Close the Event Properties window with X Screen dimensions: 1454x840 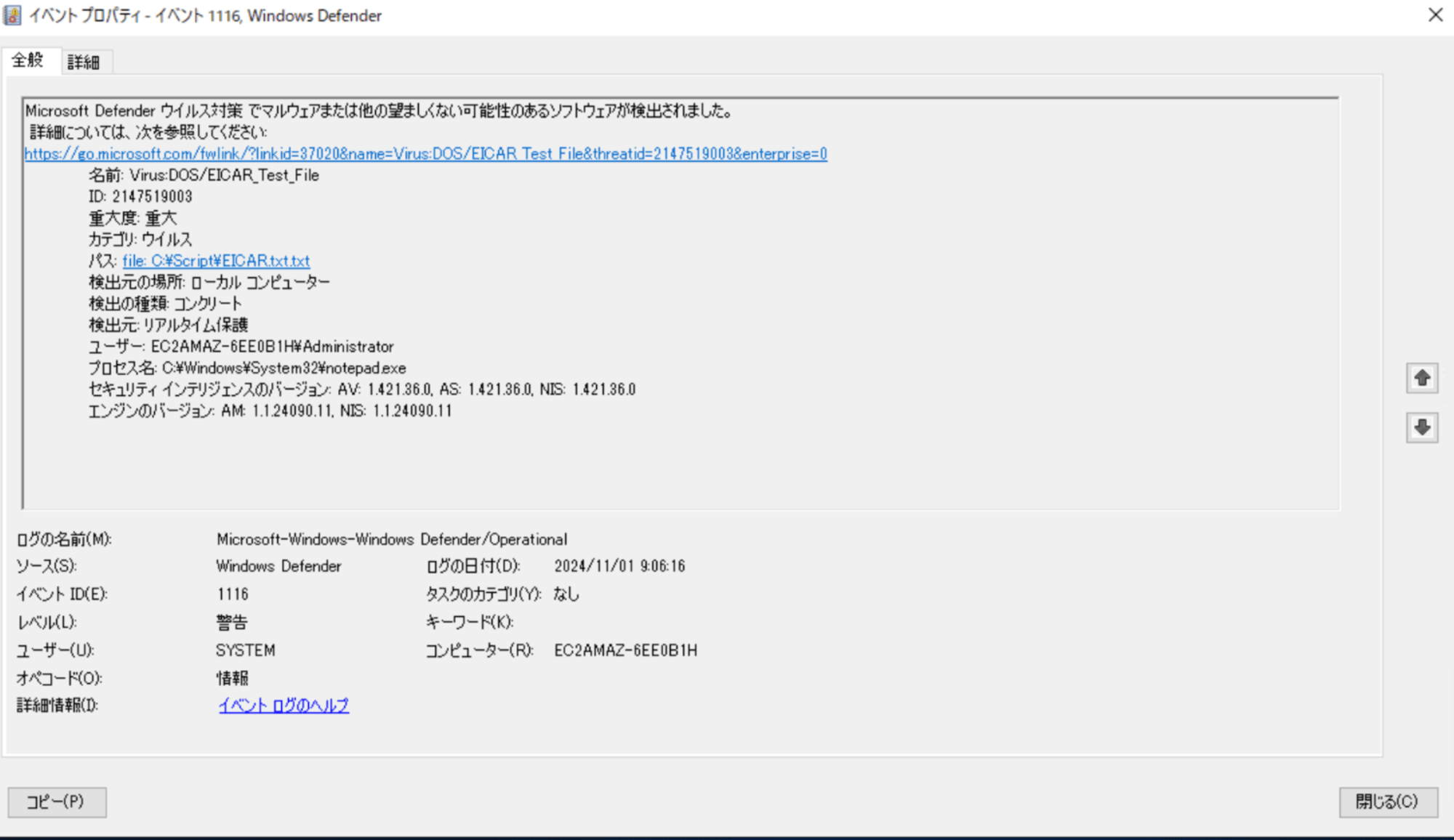click(1435, 15)
